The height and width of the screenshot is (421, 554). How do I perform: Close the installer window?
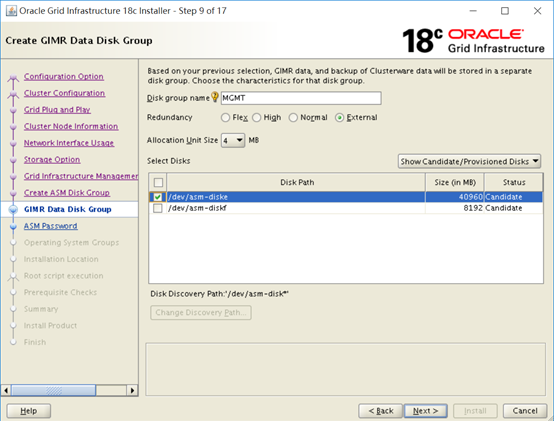(537, 11)
